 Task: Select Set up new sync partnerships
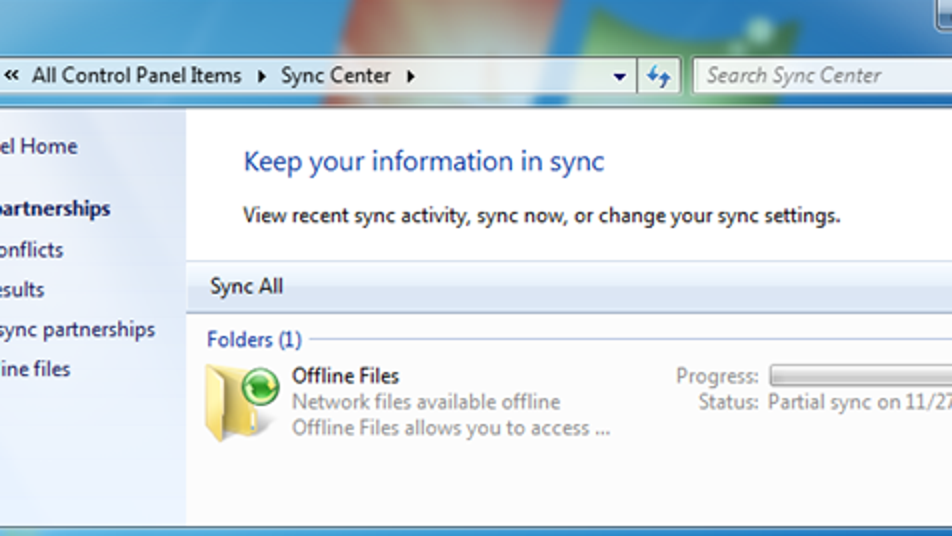(77, 330)
